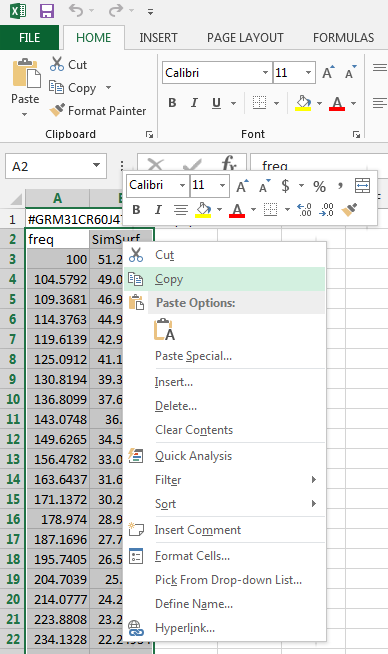This screenshot has height=654, width=388.
Task: Expand the Filter submenu arrow
Action: coord(314,480)
